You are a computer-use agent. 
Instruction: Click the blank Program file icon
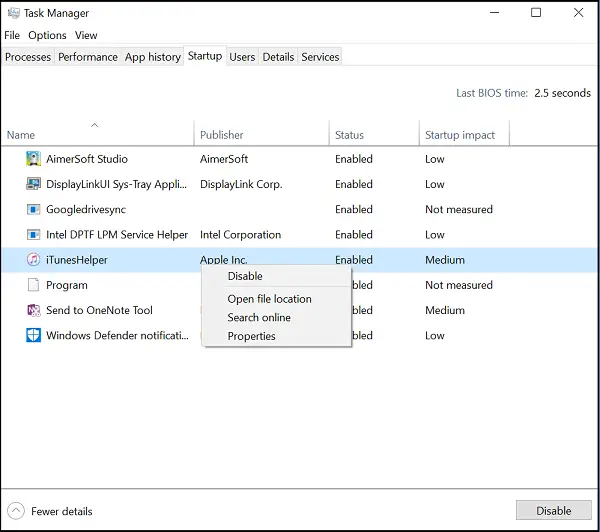(33, 285)
